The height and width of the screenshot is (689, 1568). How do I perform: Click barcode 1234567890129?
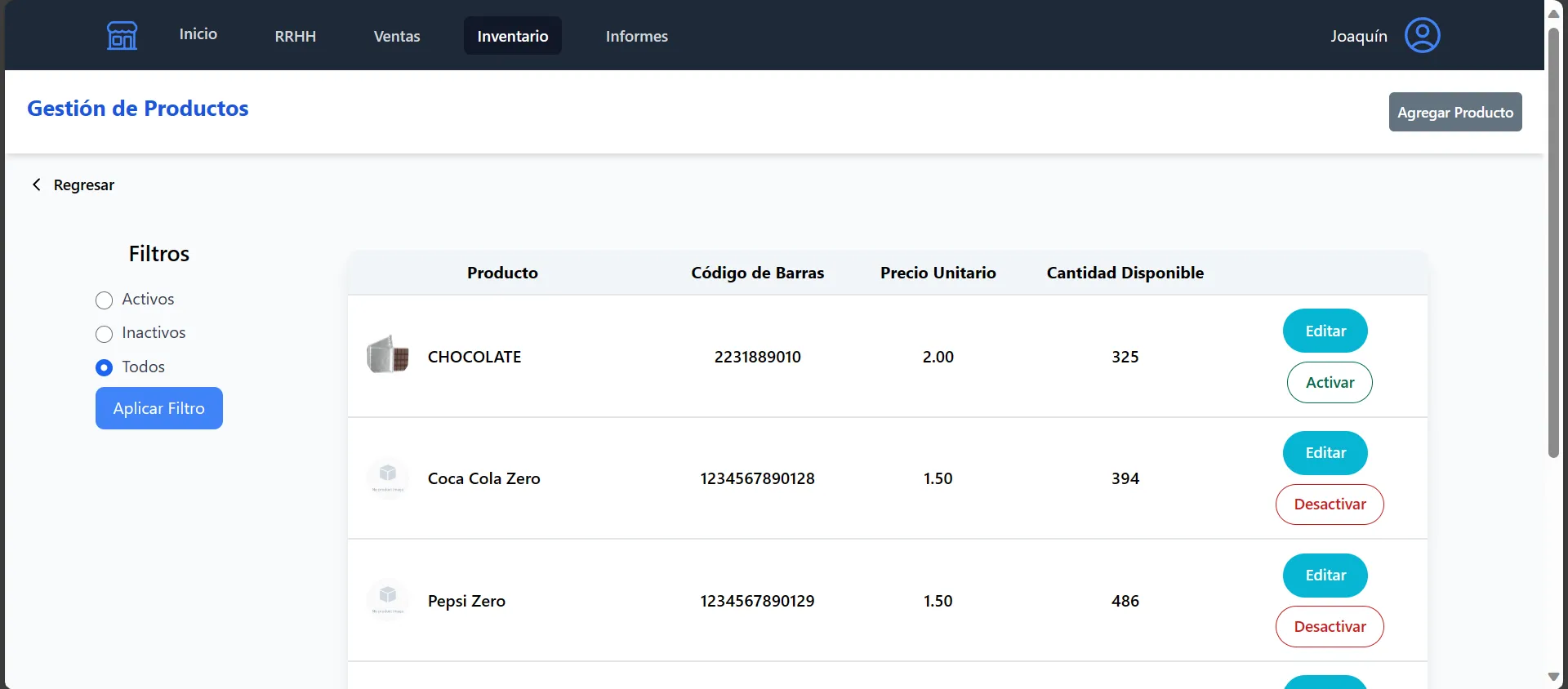coord(758,601)
